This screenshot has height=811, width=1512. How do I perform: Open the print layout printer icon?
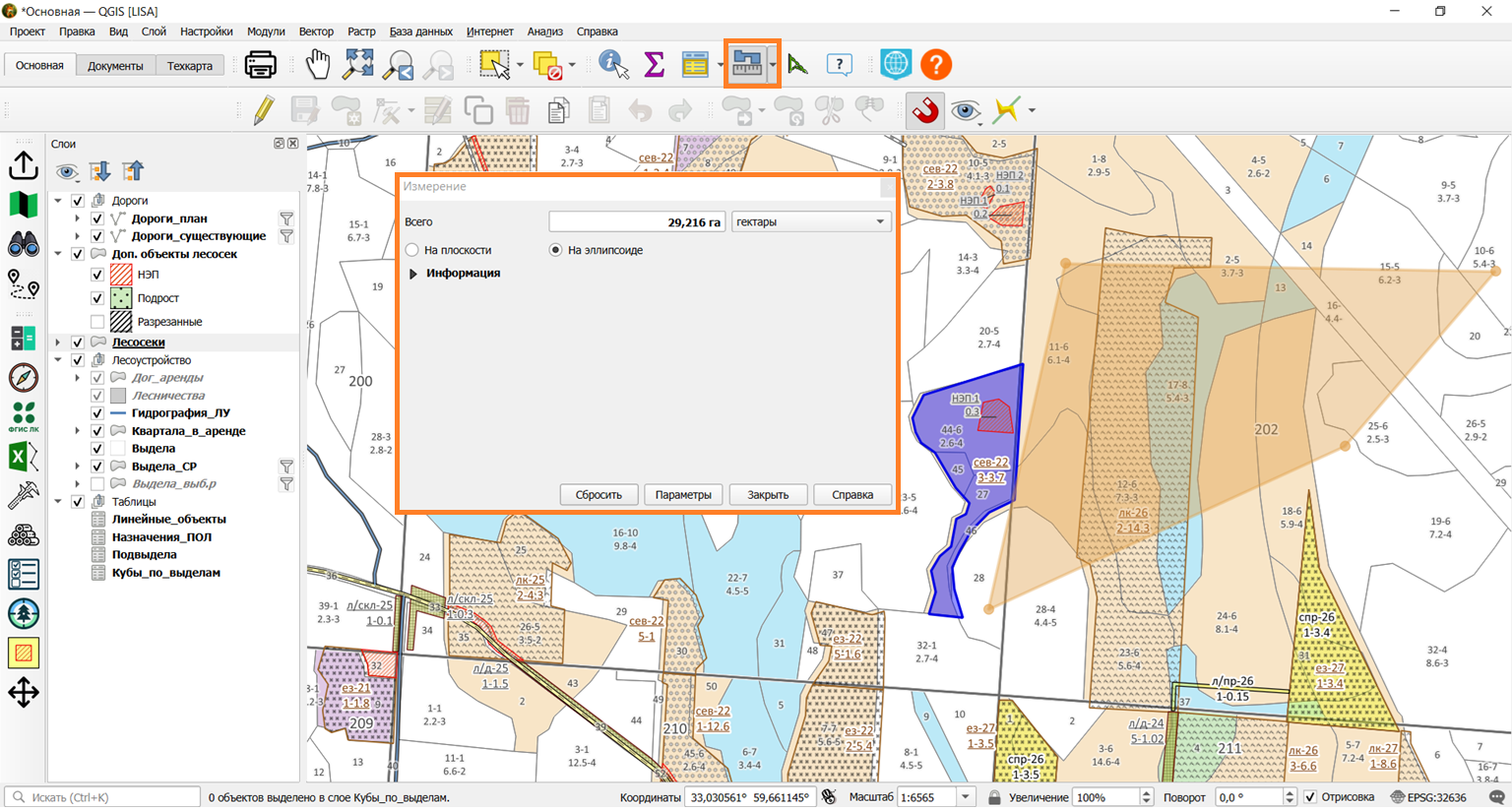(260, 65)
